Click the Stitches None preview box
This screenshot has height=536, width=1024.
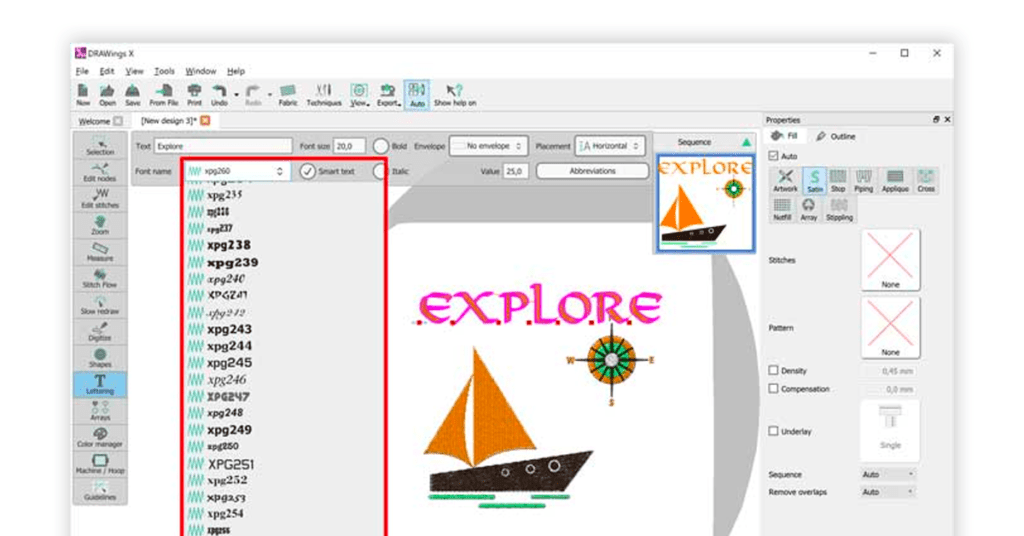pos(890,260)
